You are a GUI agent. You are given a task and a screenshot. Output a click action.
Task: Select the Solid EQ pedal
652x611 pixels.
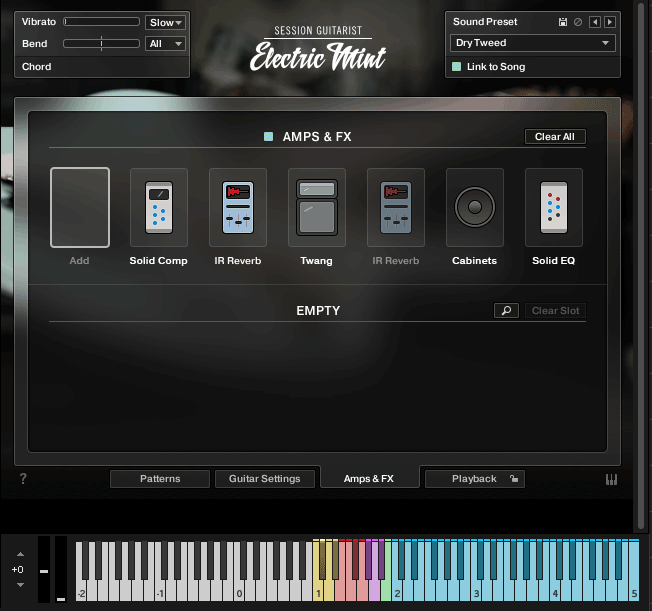[554, 207]
